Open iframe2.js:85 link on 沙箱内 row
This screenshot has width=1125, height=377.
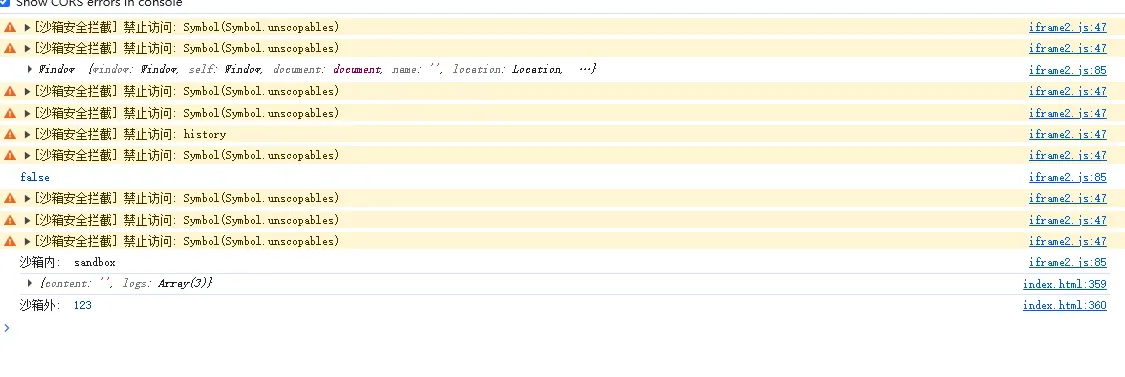tap(1068, 263)
